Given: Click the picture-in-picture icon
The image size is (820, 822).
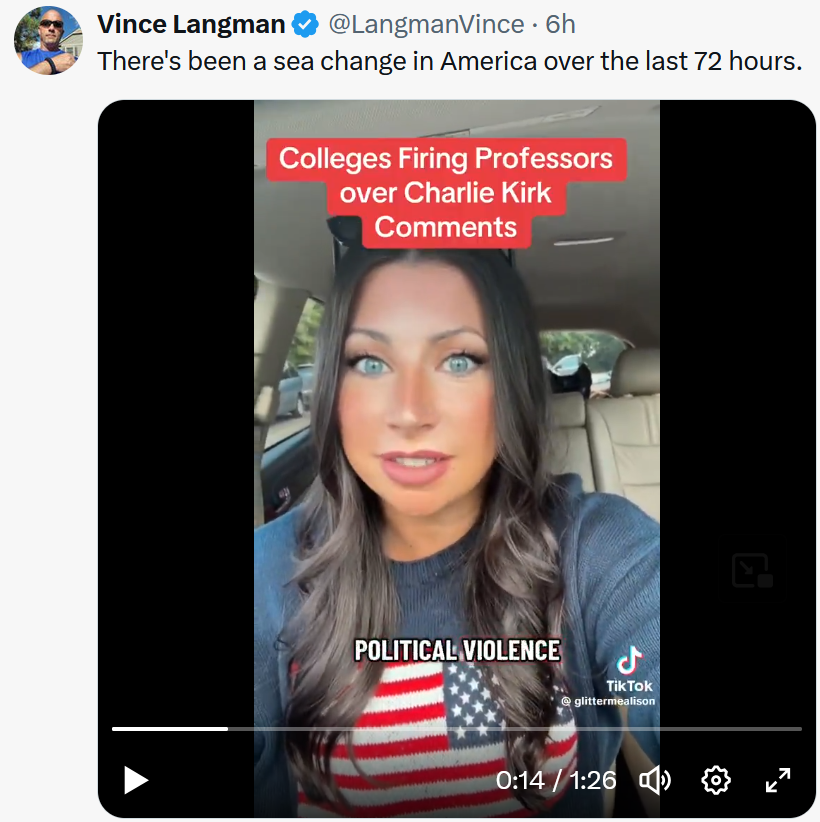Looking at the screenshot, I should (x=752, y=570).
